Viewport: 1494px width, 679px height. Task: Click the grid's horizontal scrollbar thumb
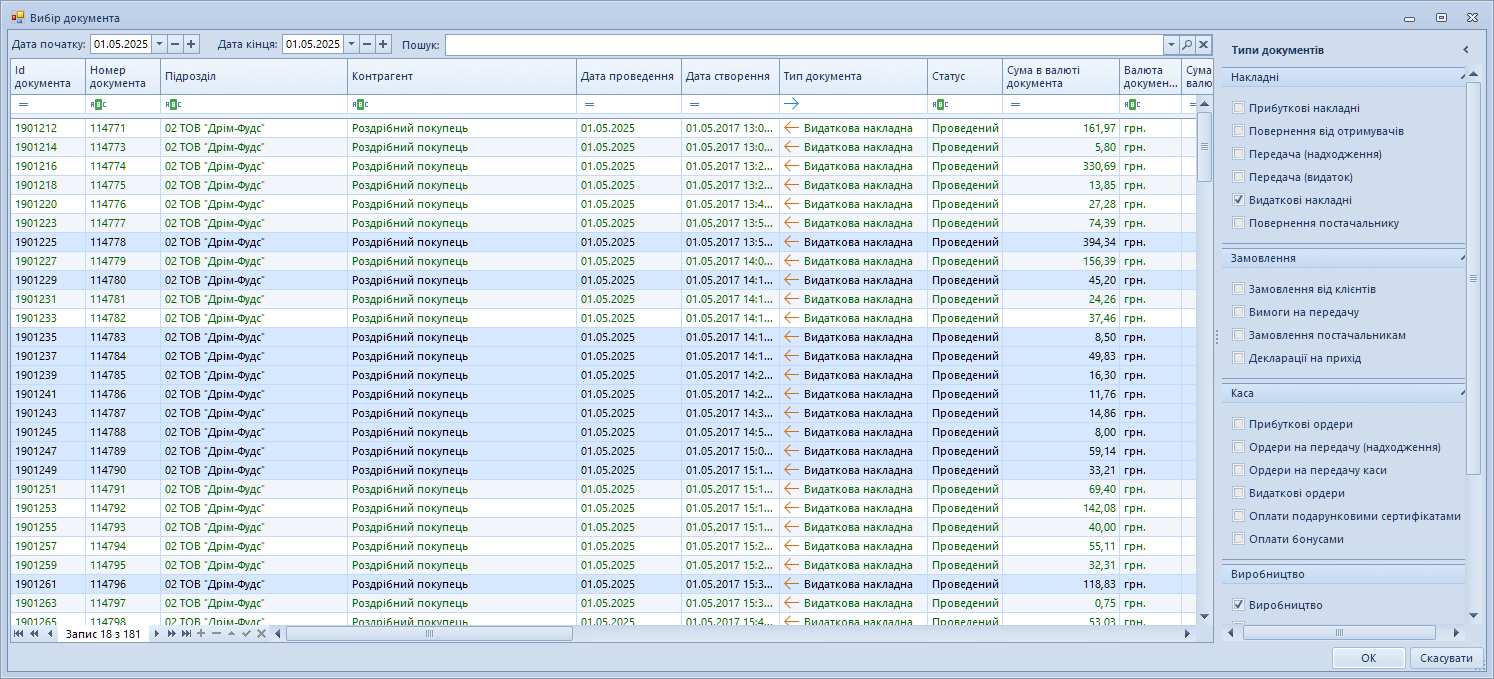click(x=429, y=634)
